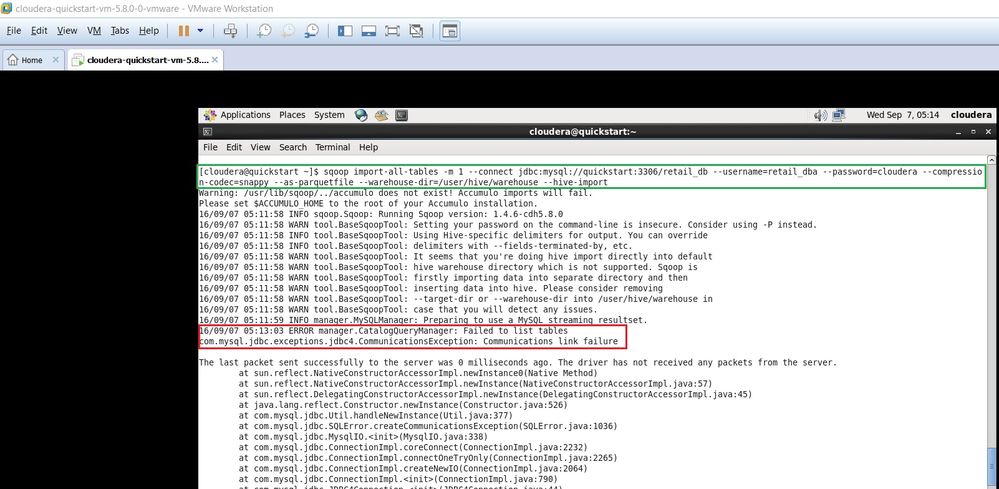Click the 'The last packet sent successfully' line
This screenshot has width=999, height=489.
tap(517, 362)
